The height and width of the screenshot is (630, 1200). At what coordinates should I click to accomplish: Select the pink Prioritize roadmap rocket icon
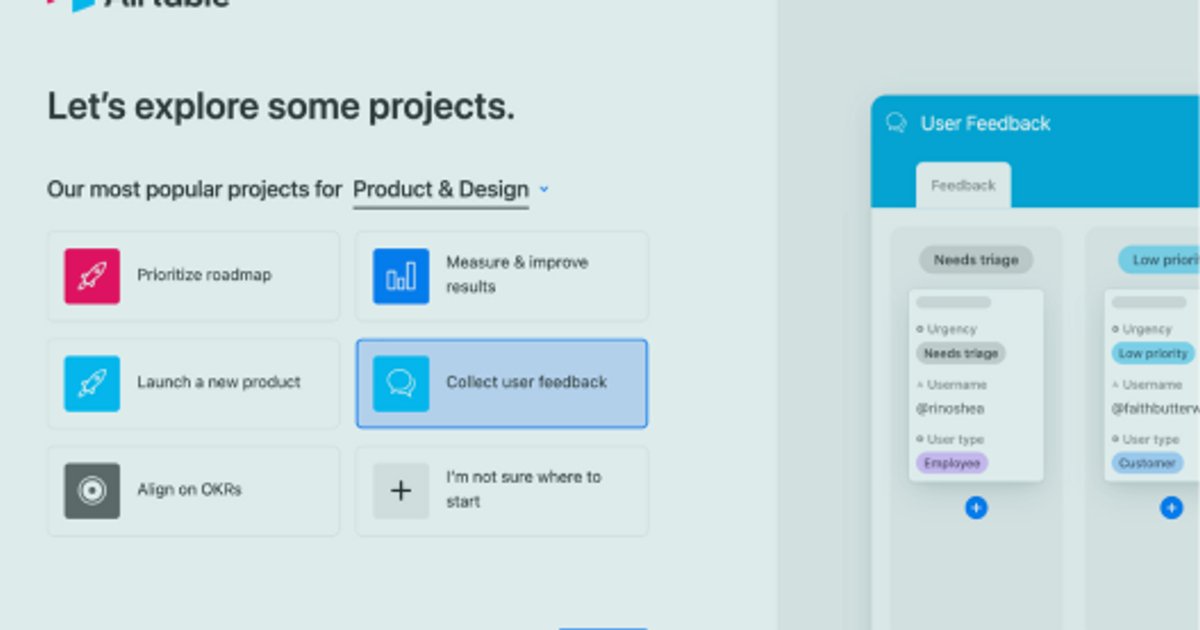click(x=91, y=275)
